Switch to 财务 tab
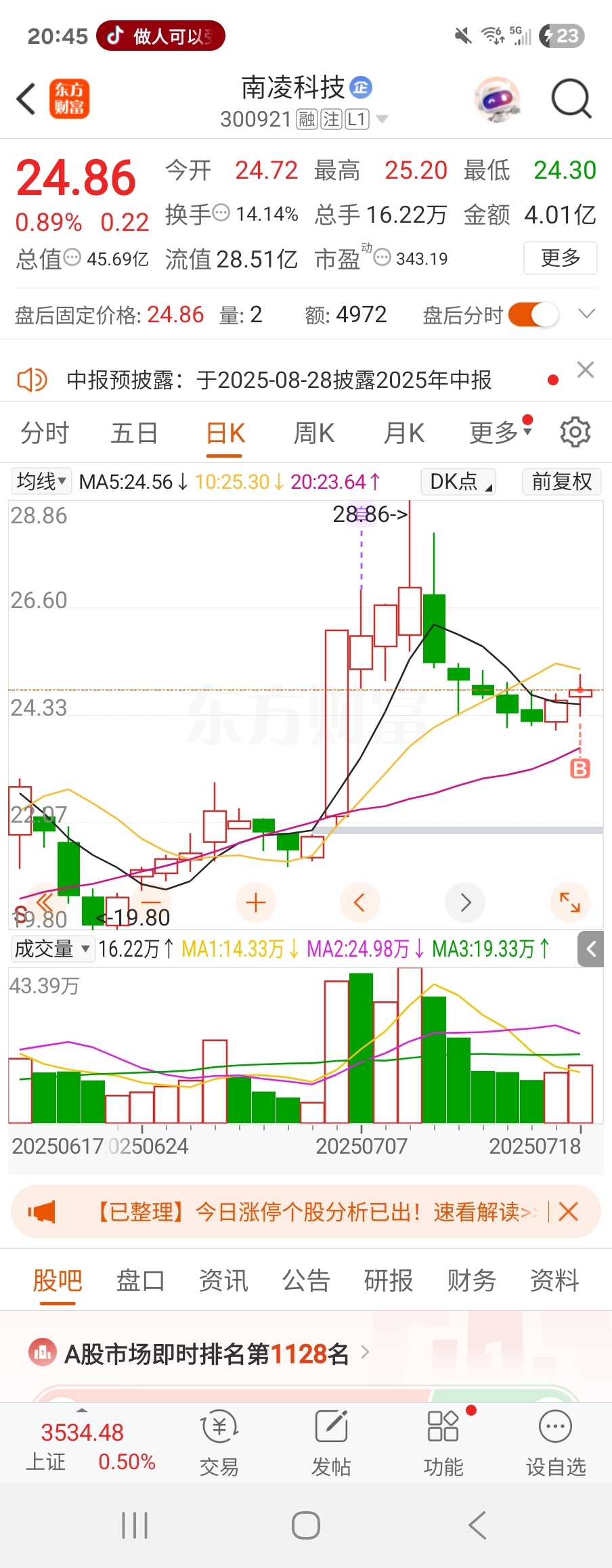Screen dimensions: 612x1568 (x=472, y=1280)
